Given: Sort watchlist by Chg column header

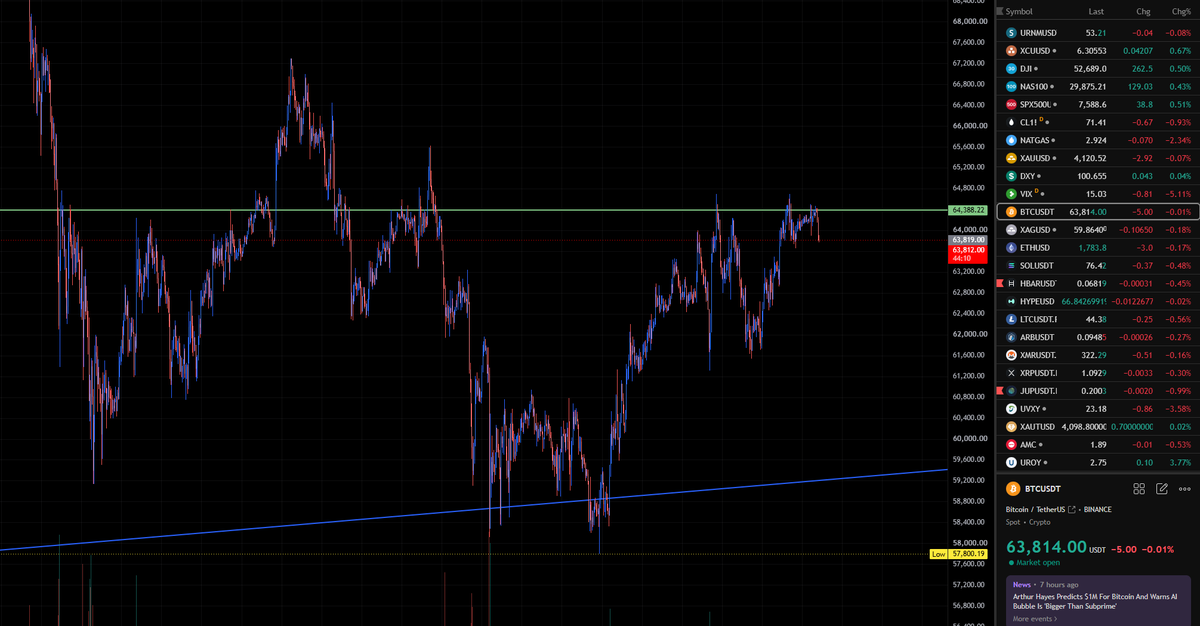Looking at the screenshot, I should pyautogui.click(x=1143, y=12).
